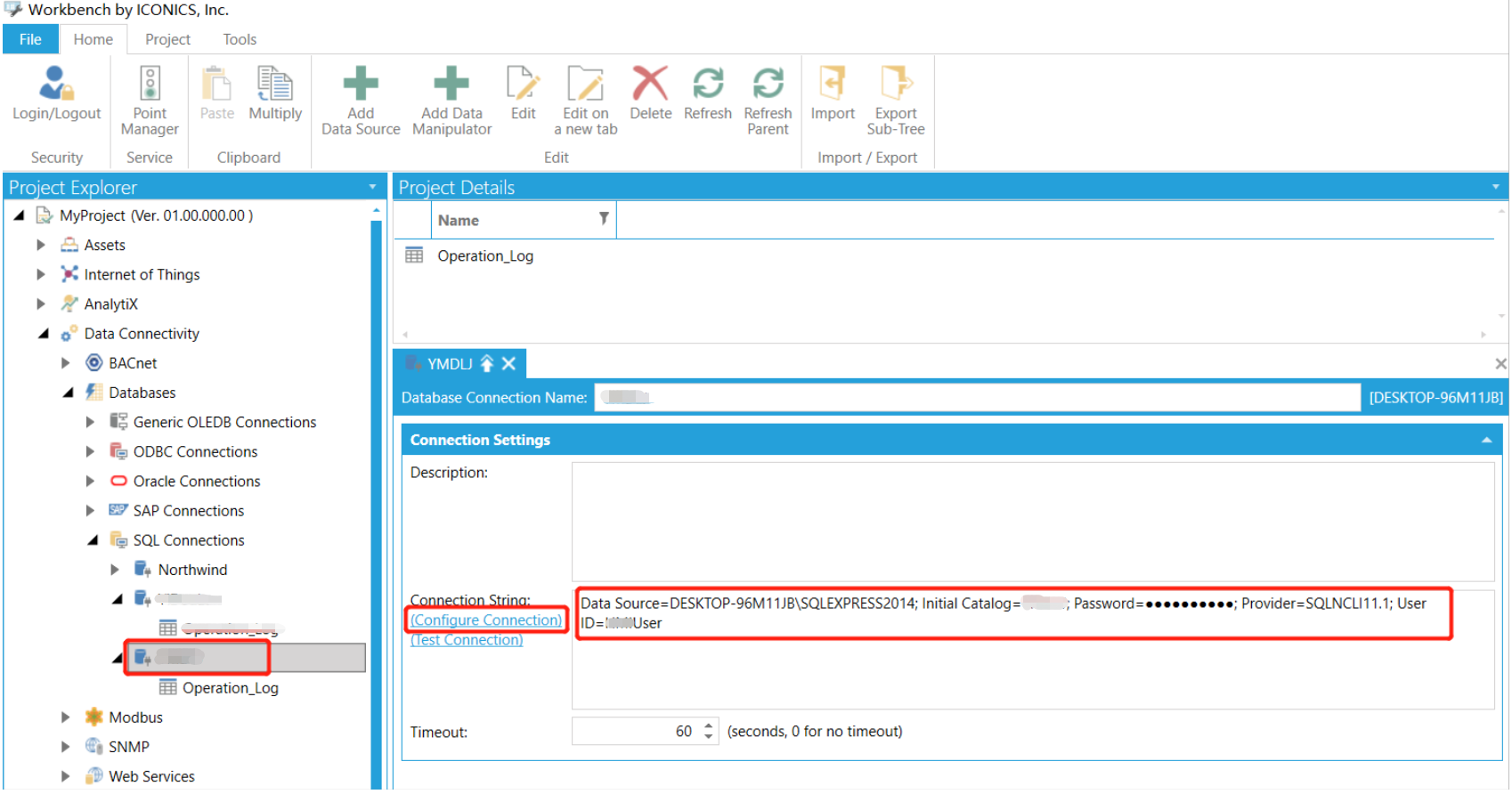Increase the Timeout value with up arrow
Viewport: 1512px width, 794px height.
[x=709, y=725]
